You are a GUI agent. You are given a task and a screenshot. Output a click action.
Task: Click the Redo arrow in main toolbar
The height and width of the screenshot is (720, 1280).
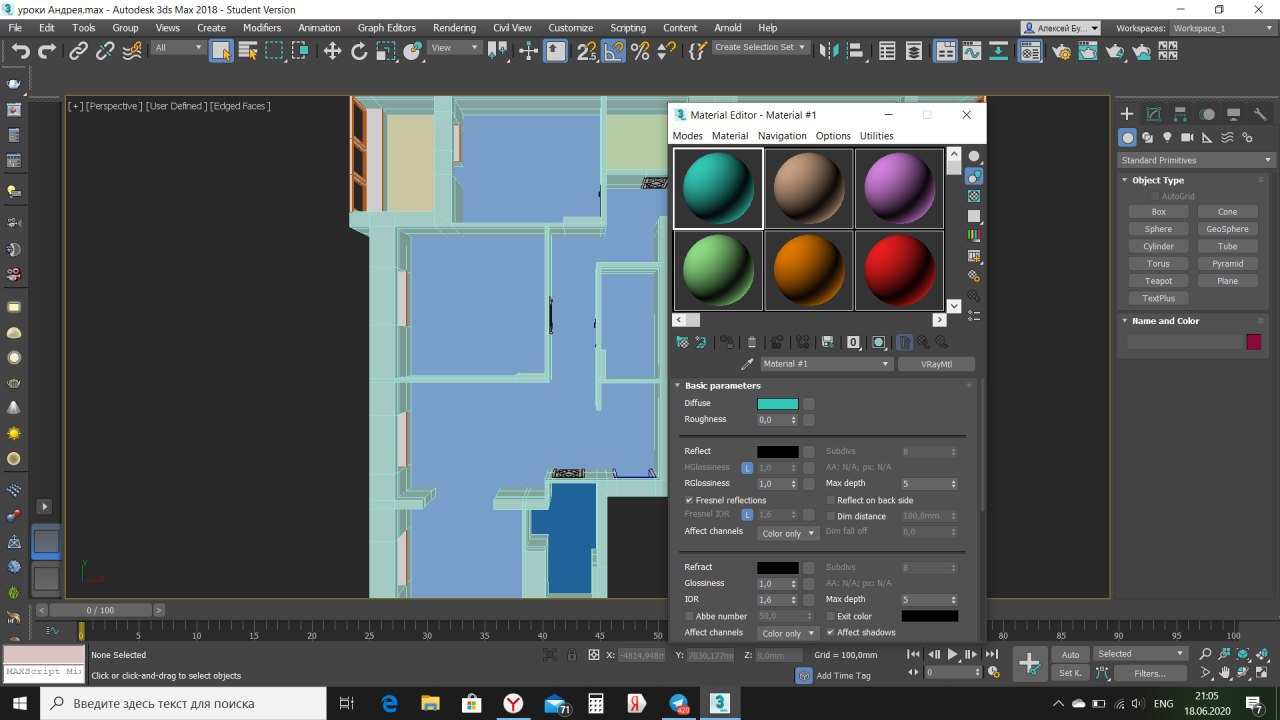point(47,50)
